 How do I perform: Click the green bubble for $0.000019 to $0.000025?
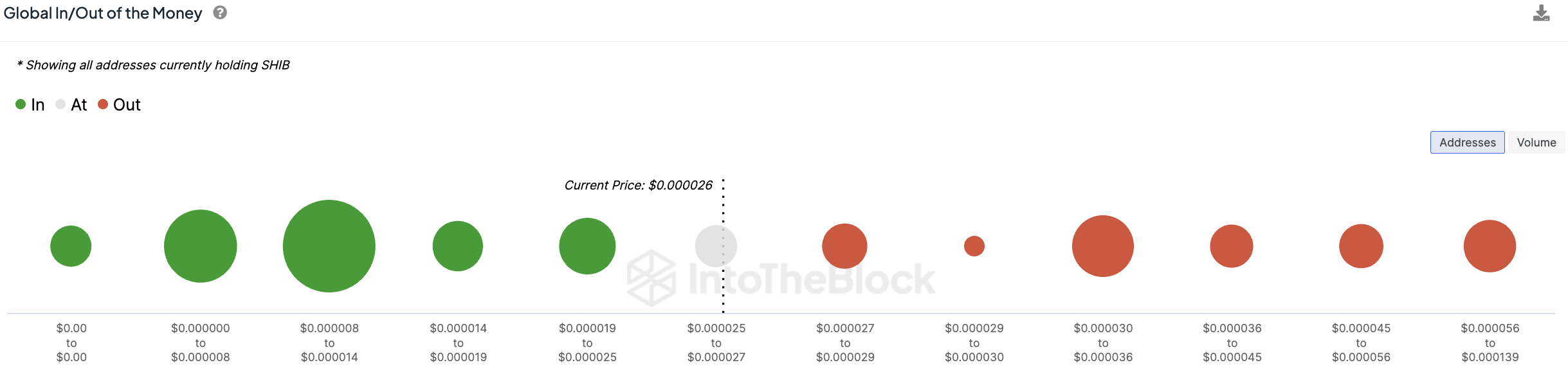[587, 246]
